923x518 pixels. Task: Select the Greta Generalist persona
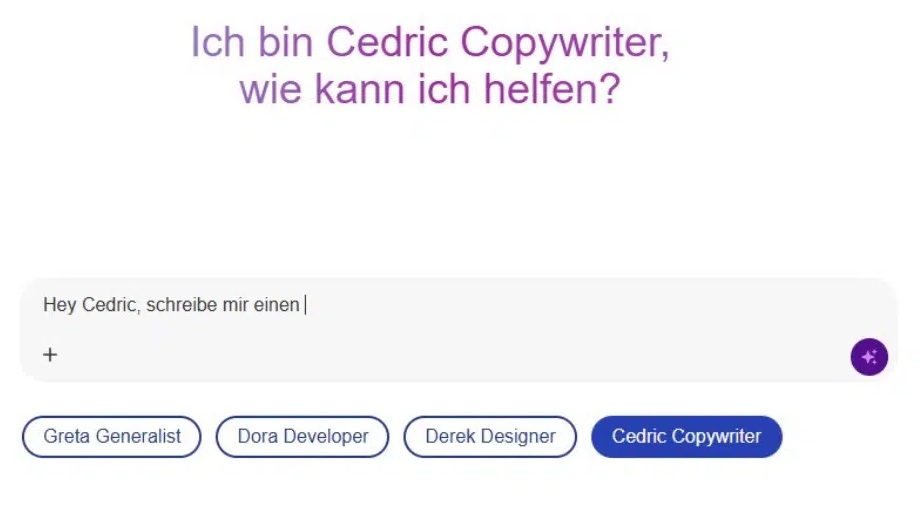coord(112,437)
